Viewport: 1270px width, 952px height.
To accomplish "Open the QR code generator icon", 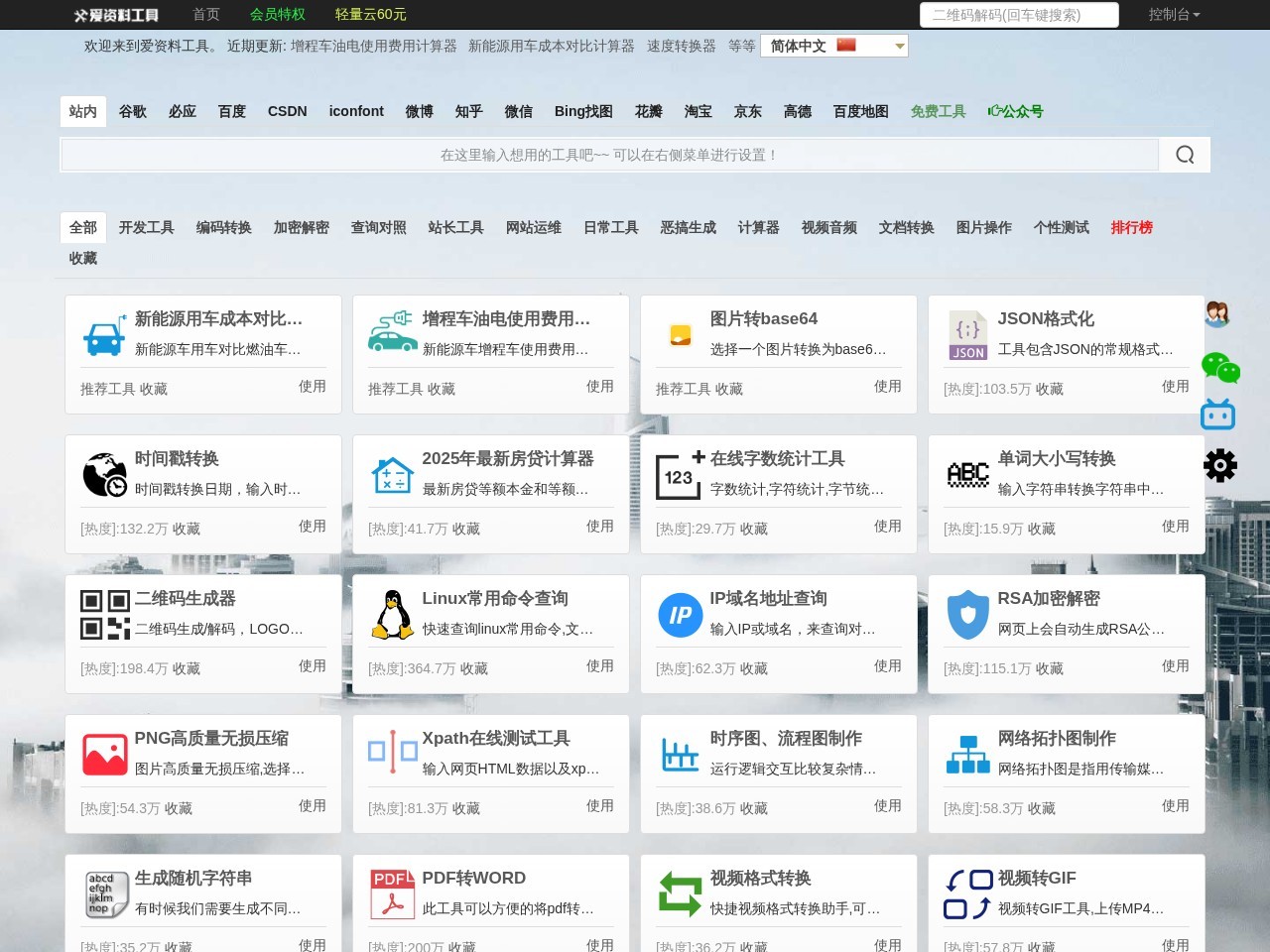I will click(x=105, y=615).
